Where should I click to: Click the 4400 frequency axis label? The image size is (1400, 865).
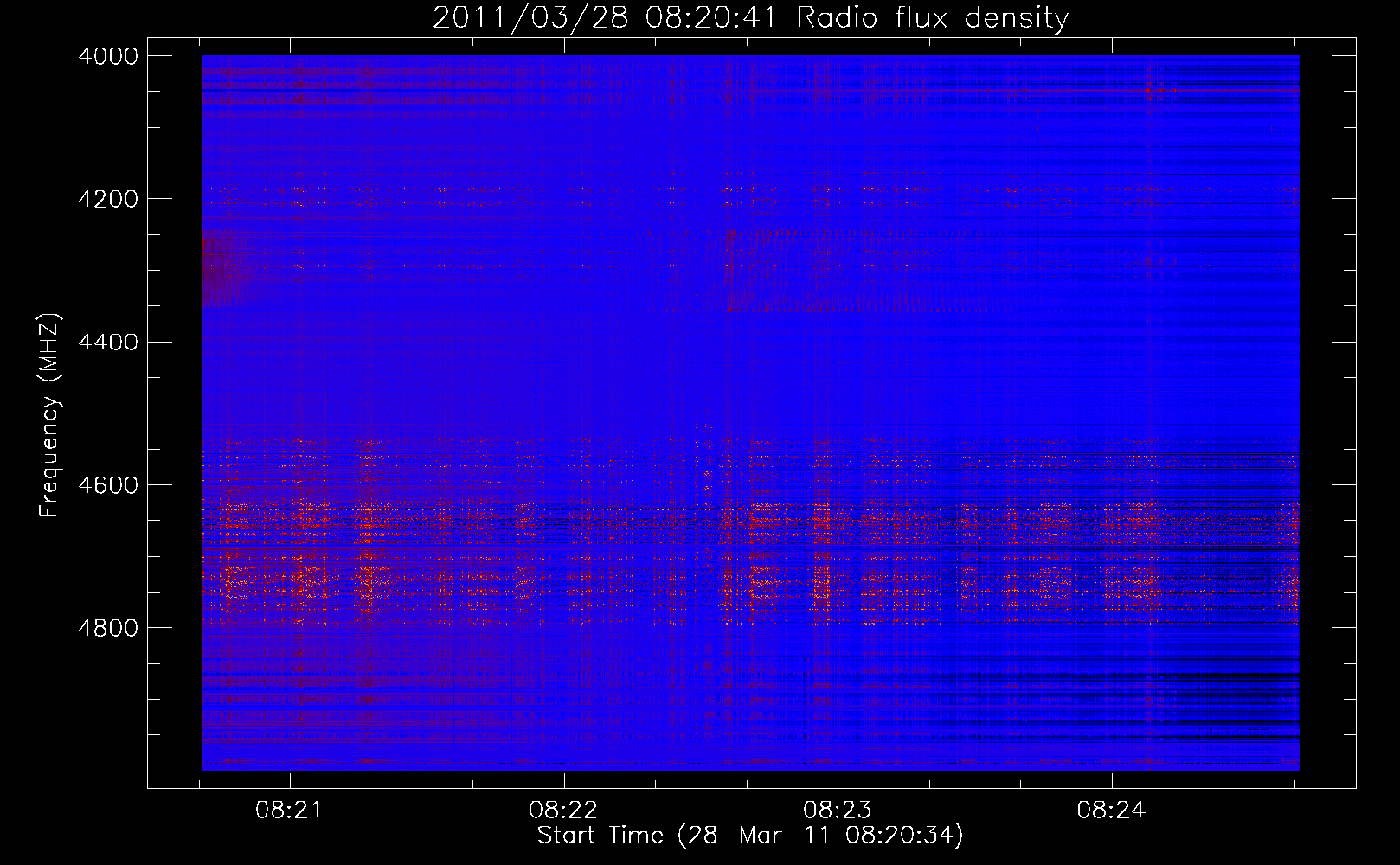pyautogui.click(x=108, y=342)
